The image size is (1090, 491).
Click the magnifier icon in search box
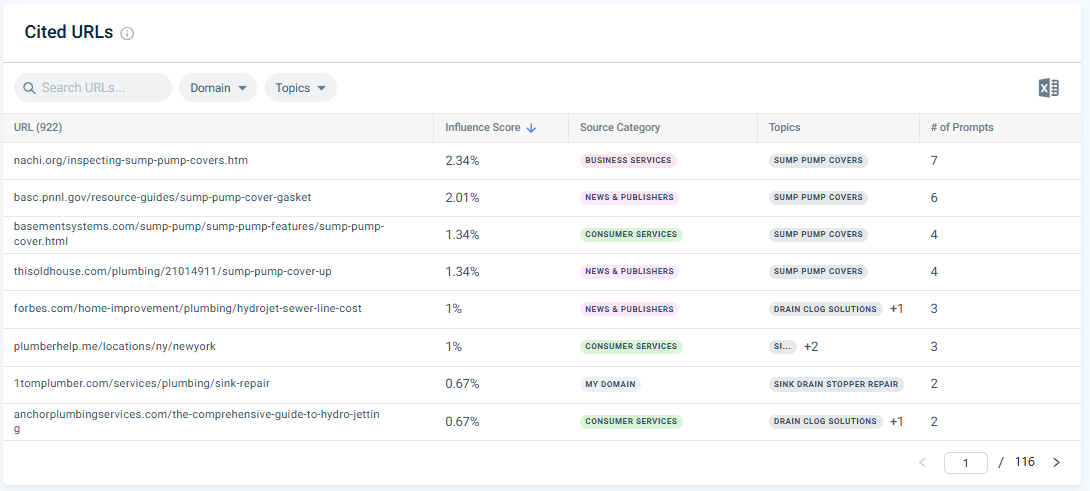pos(29,88)
